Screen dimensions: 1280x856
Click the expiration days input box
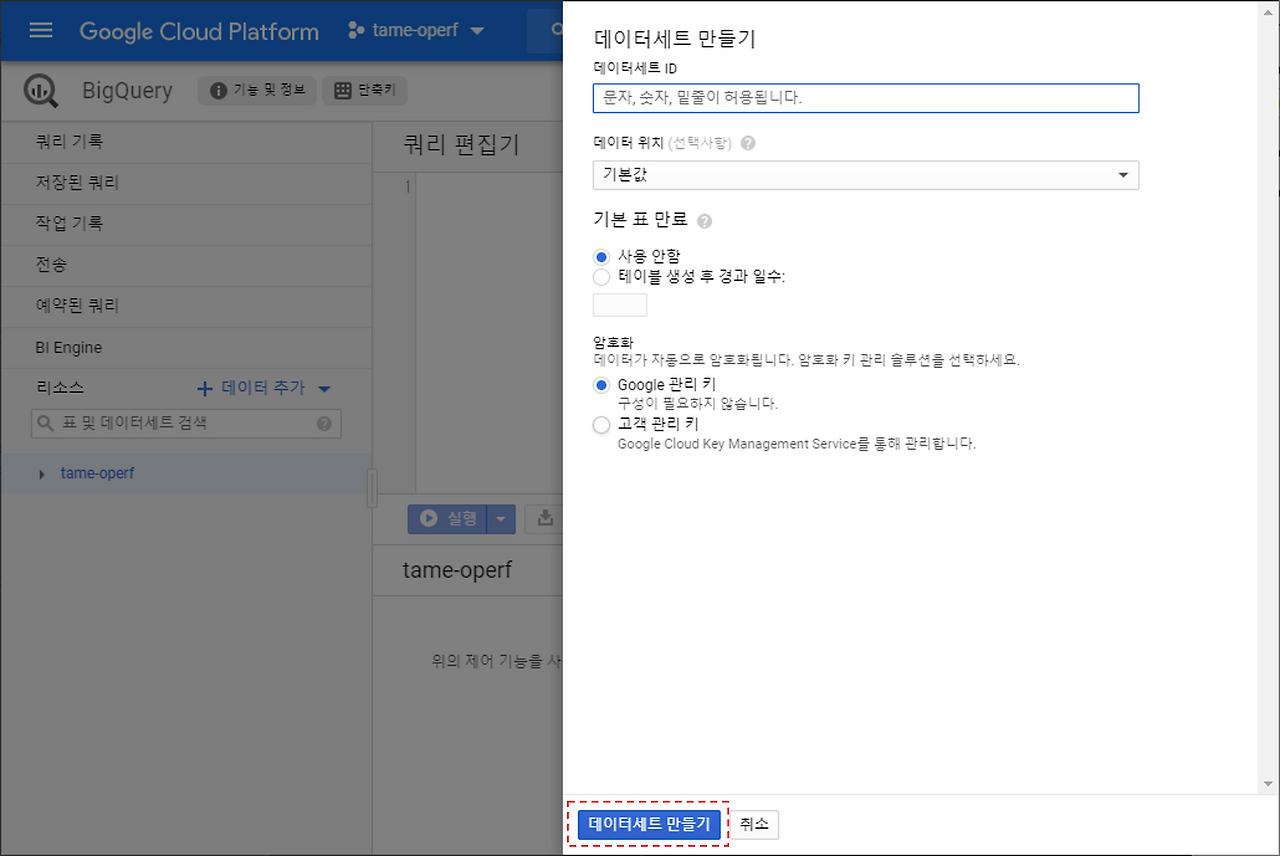coord(620,305)
